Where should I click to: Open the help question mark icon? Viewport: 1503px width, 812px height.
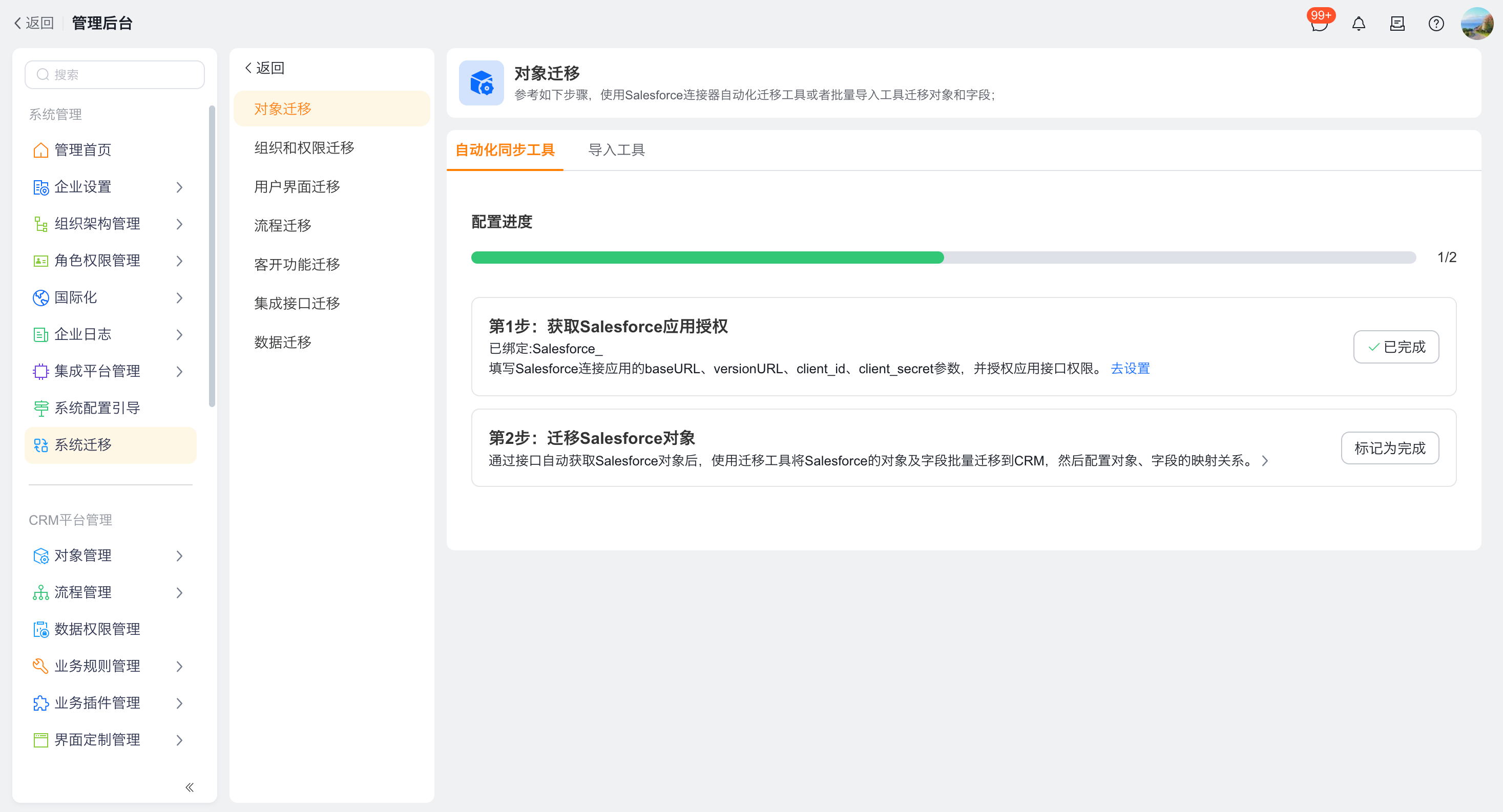[x=1436, y=24]
